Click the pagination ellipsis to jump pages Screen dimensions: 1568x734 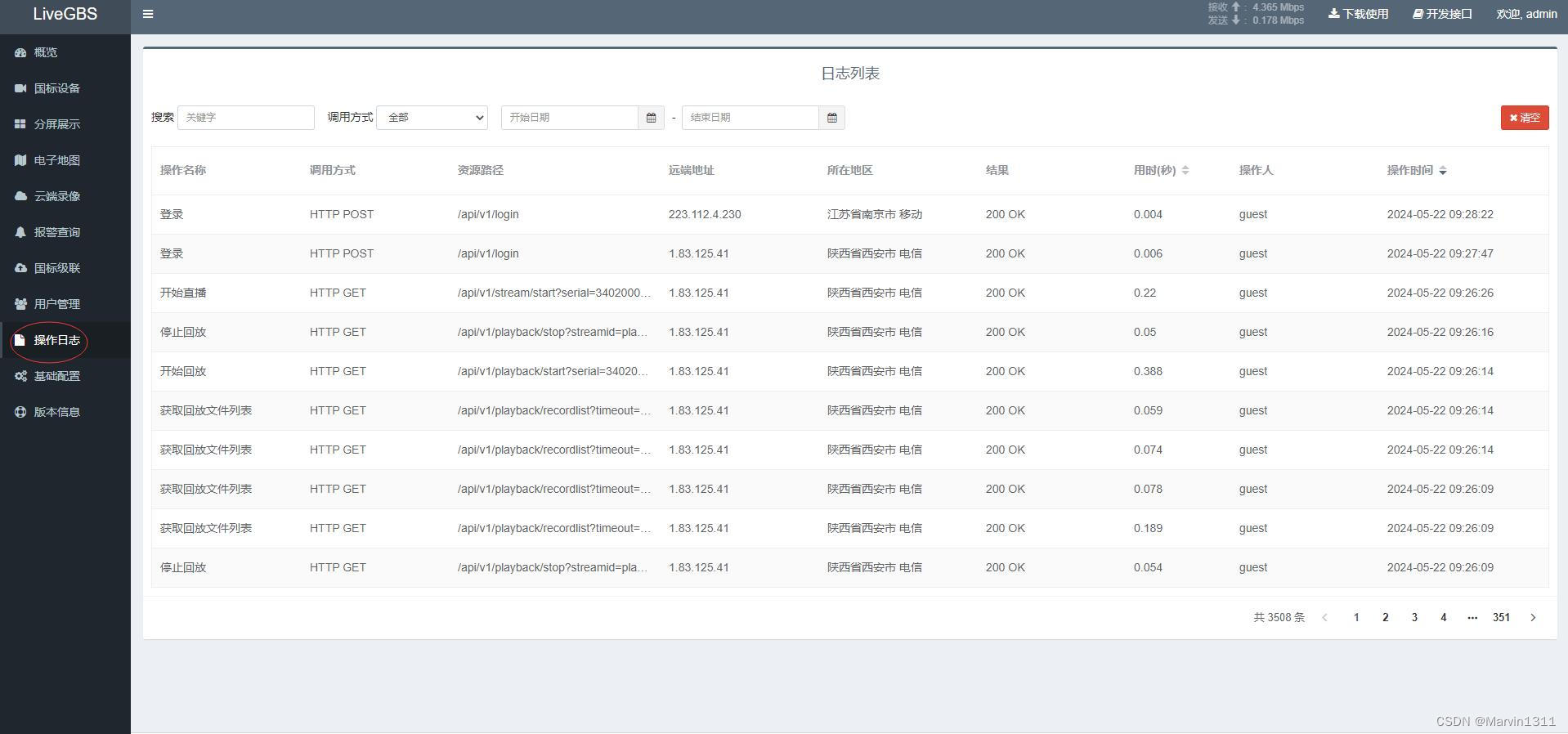coord(1472,617)
